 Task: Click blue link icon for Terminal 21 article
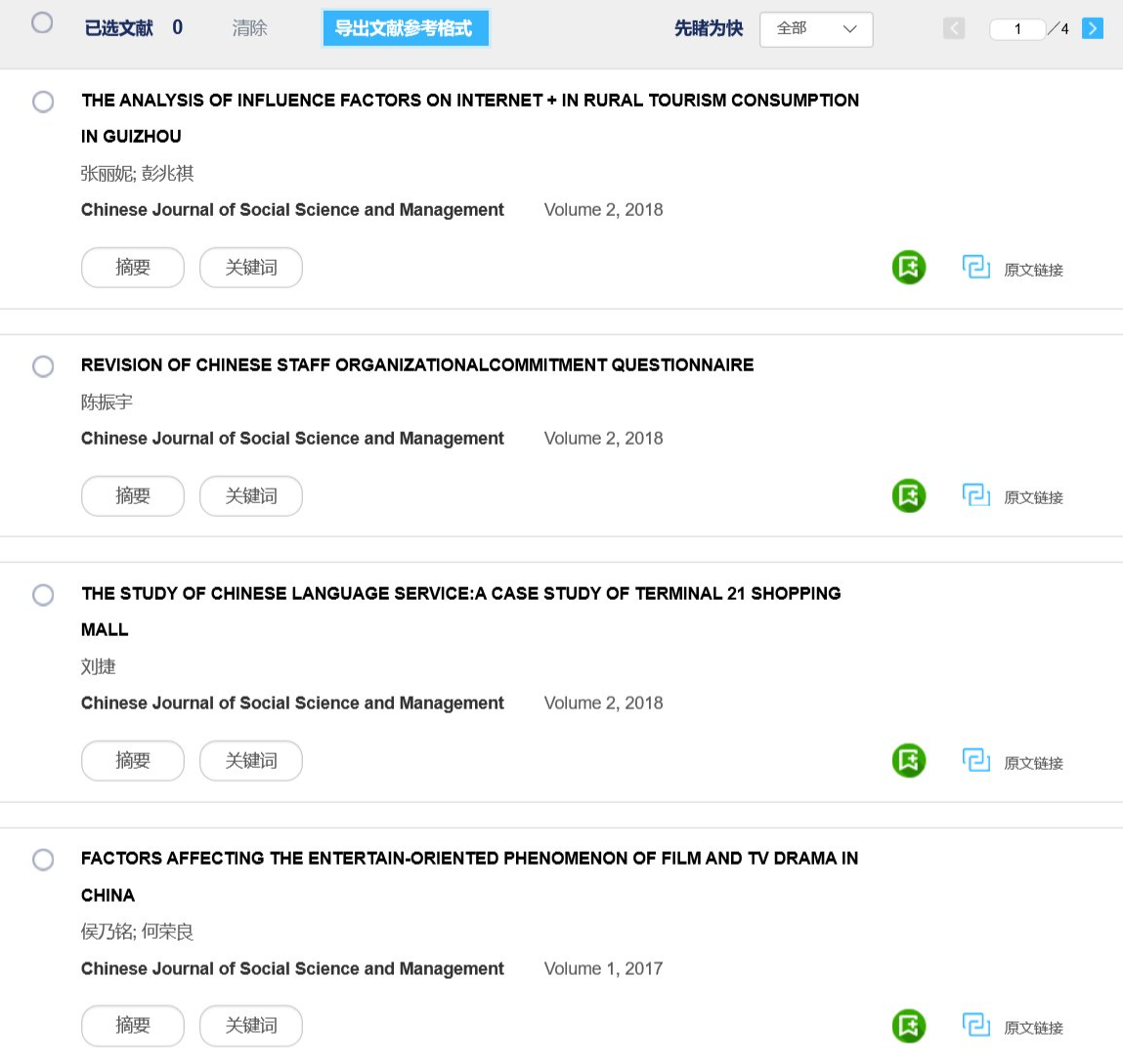(975, 760)
